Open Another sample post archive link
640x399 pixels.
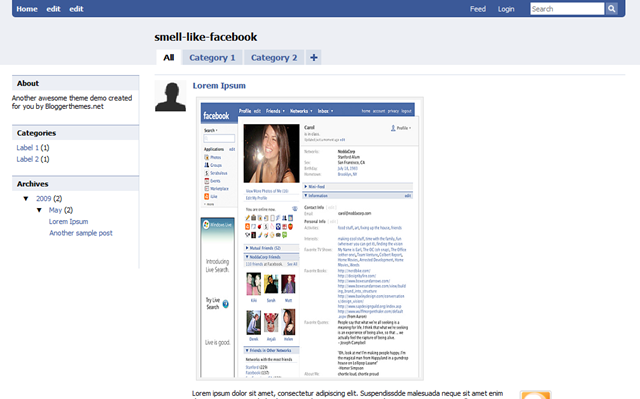point(81,233)
